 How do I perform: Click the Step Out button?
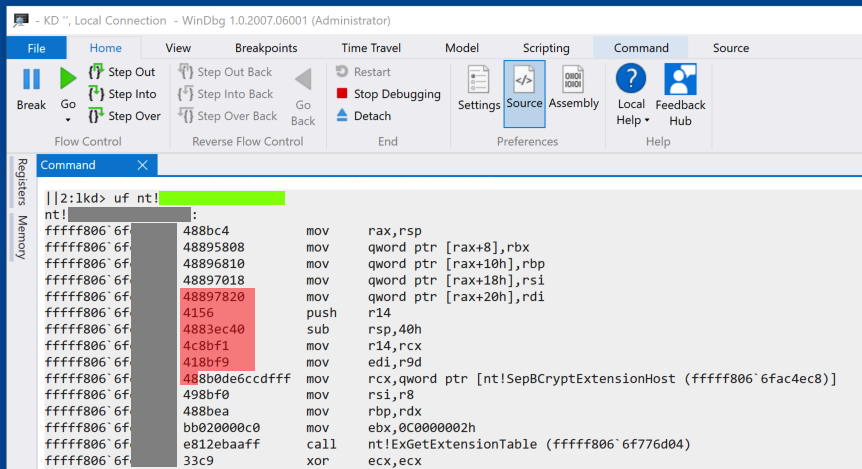click(x=122, y=72)
